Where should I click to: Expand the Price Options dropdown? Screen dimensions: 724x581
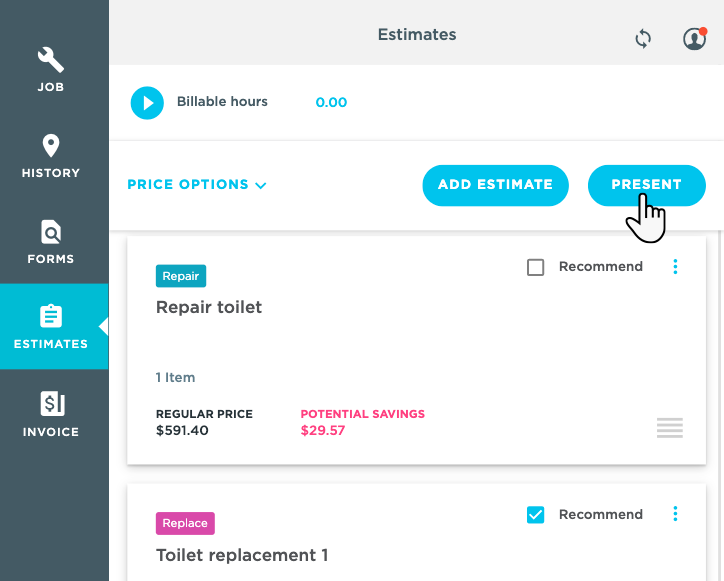pyautogui.click(x=197, y=185)
